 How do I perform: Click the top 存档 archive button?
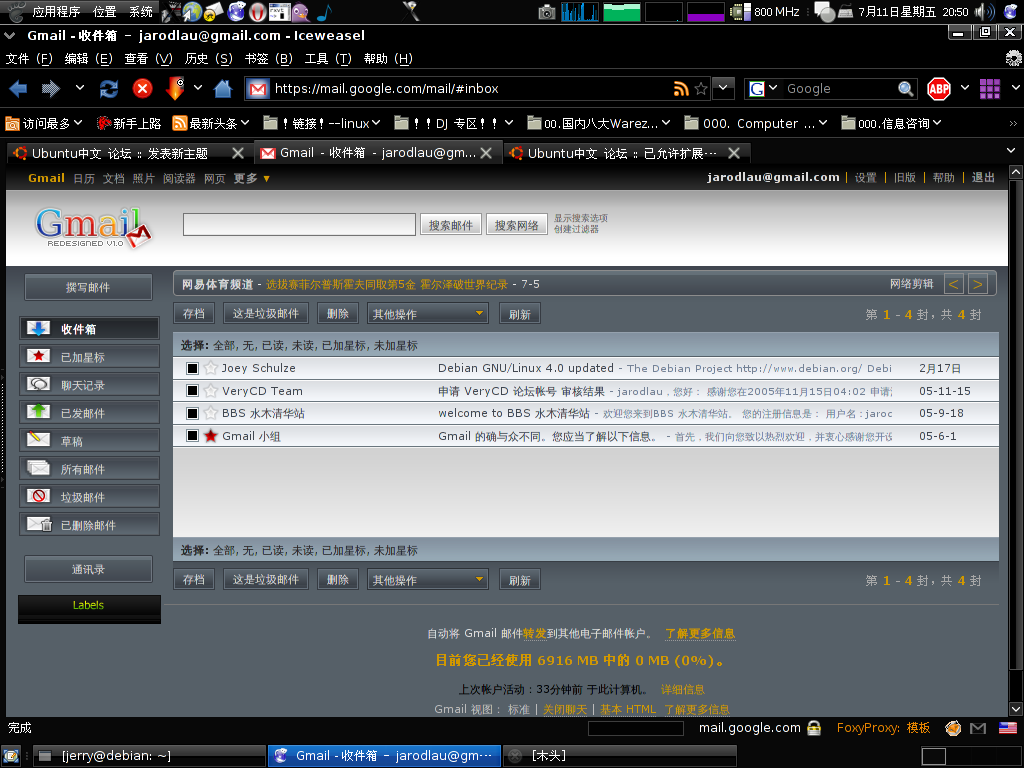click(194, 314)
